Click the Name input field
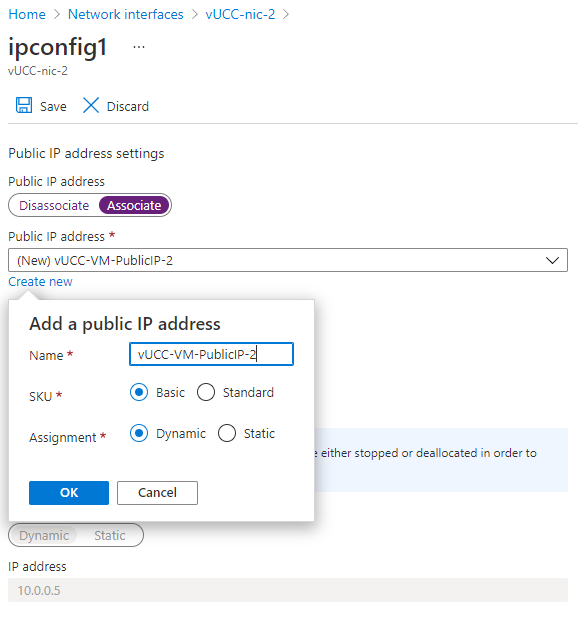Screen dimensions: 578x617 tap(211, 354)
